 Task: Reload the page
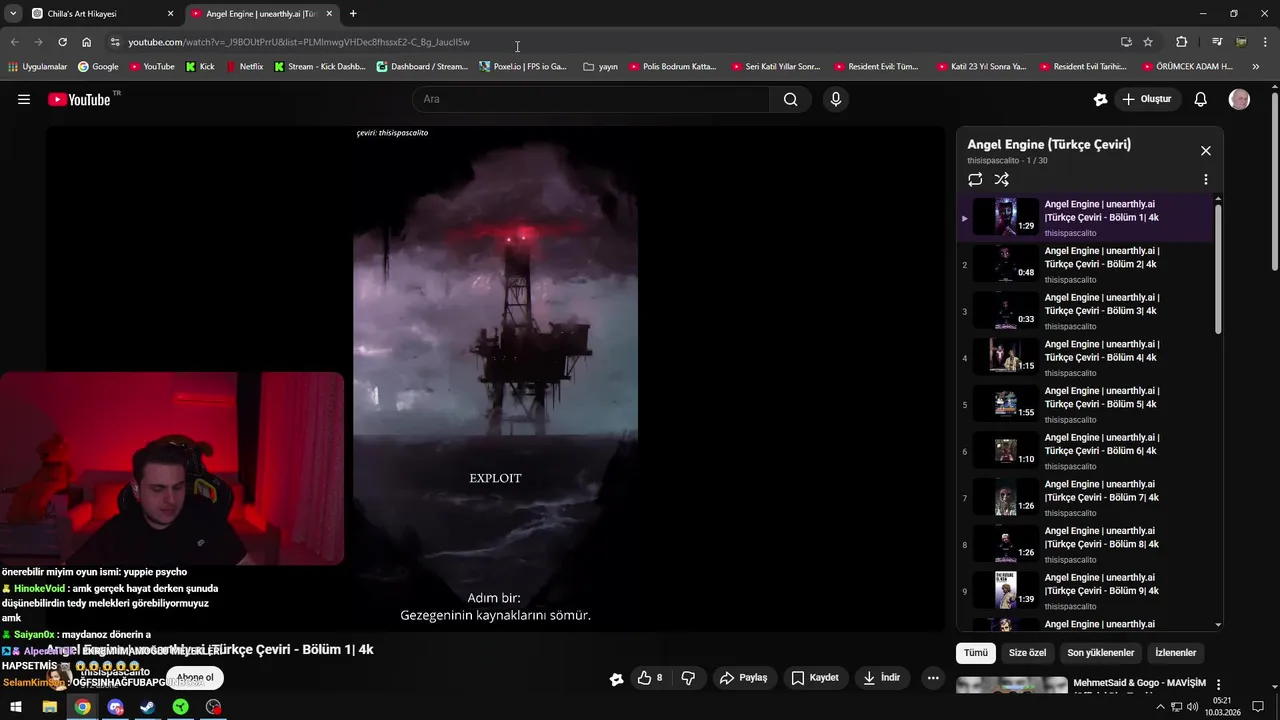62,42
